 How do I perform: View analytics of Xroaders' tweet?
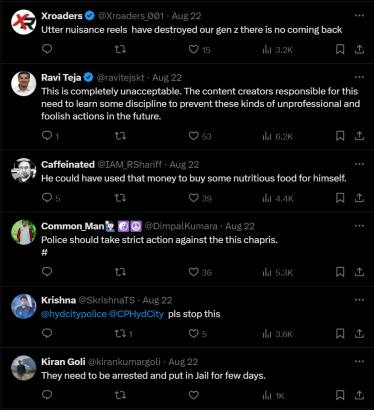pyautogui.click(x=277, y=50)
